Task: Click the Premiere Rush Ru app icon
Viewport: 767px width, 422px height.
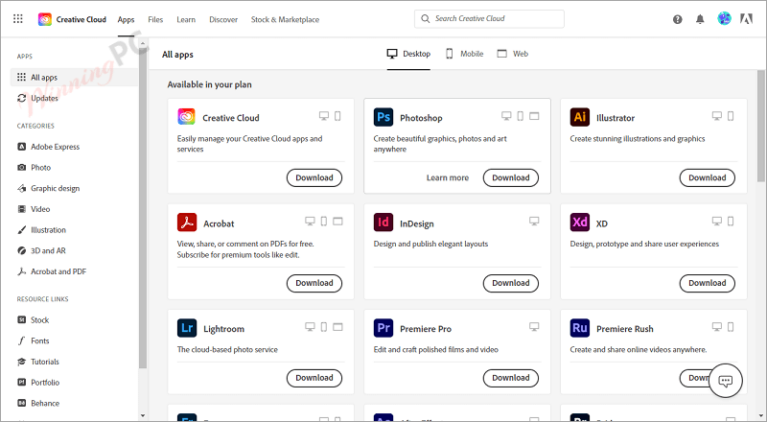Action: pyautogui.click(x=580, y=328)
